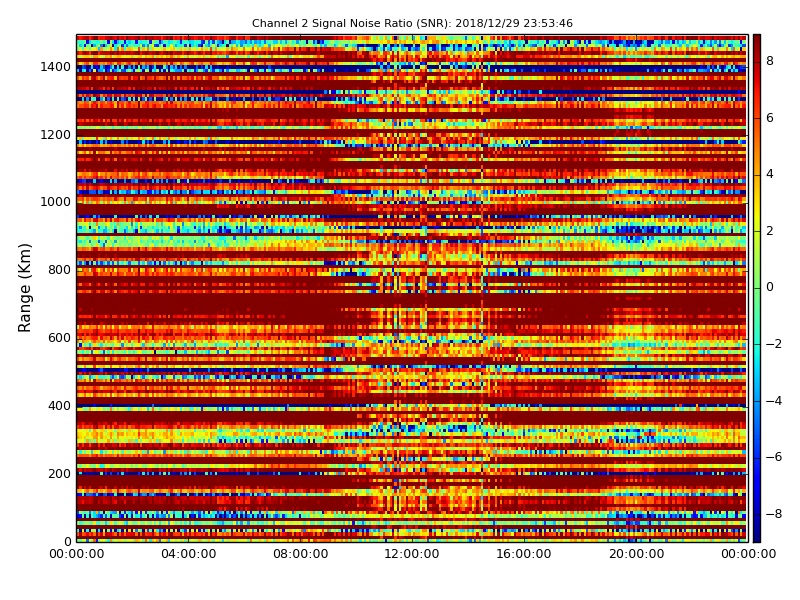Click the 400 range tick label

[59, 406]
